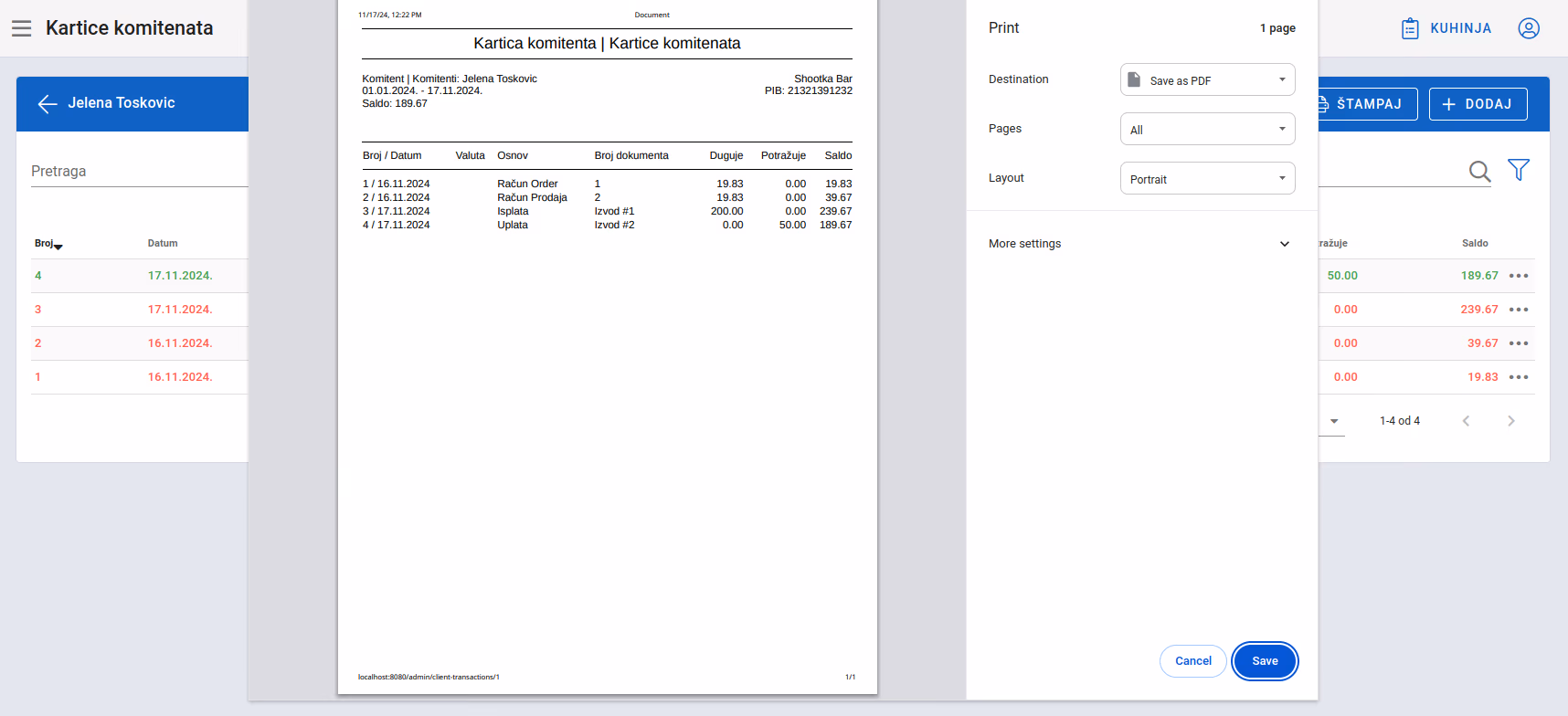Viewport: 1568px width, 716px height.
Task: Click the Kartice komitenata page title
Action: point(130,28)
